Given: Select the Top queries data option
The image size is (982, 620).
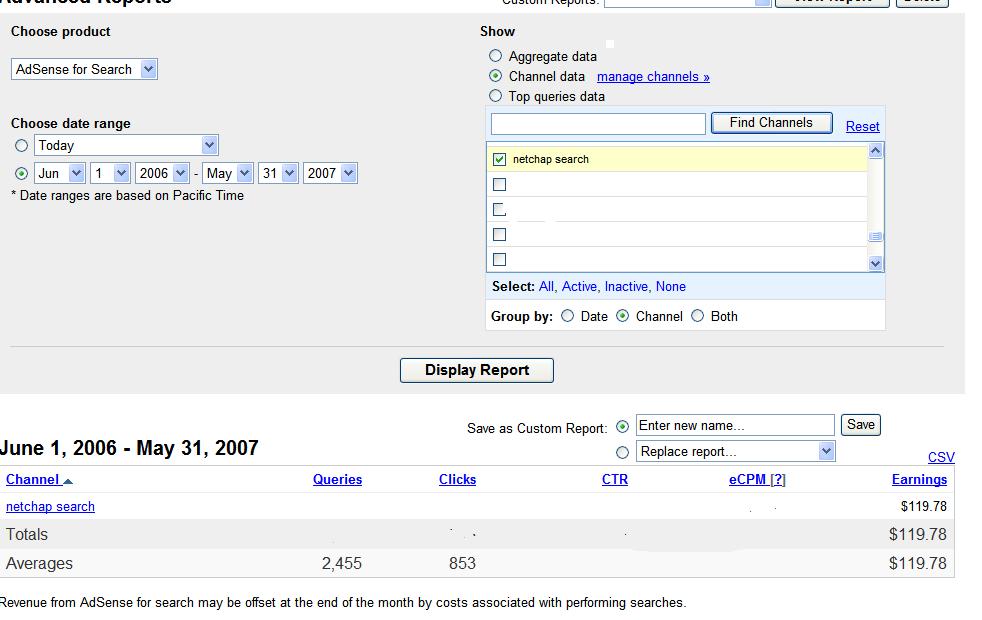Looking at the screenshot, I should (495, 96).
